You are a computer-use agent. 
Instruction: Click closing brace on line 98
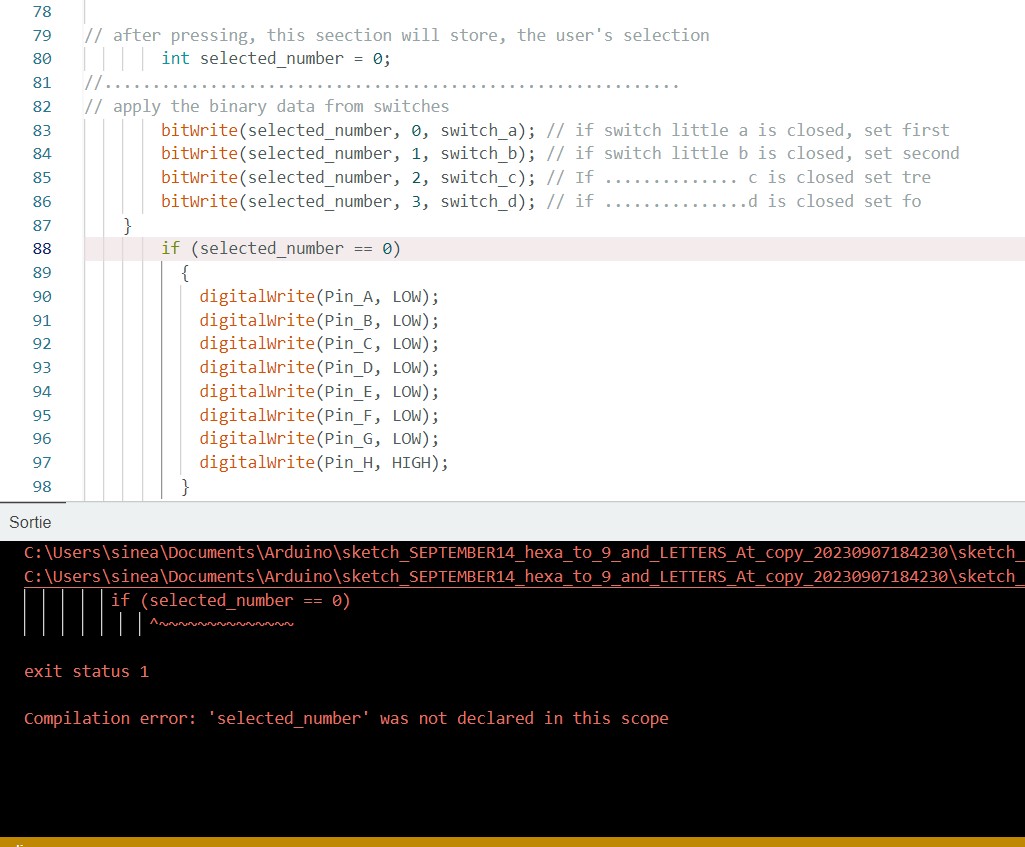click(185, 487)
